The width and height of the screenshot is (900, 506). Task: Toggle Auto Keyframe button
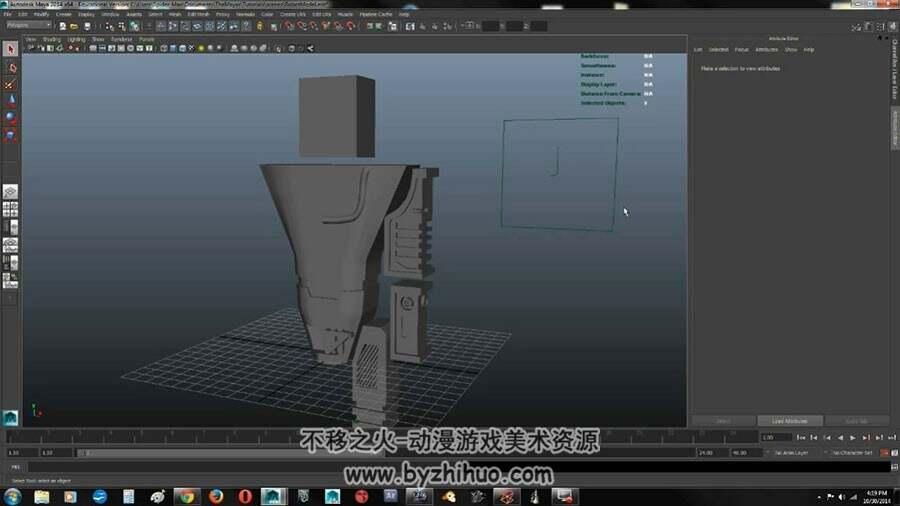pos(885,453)
